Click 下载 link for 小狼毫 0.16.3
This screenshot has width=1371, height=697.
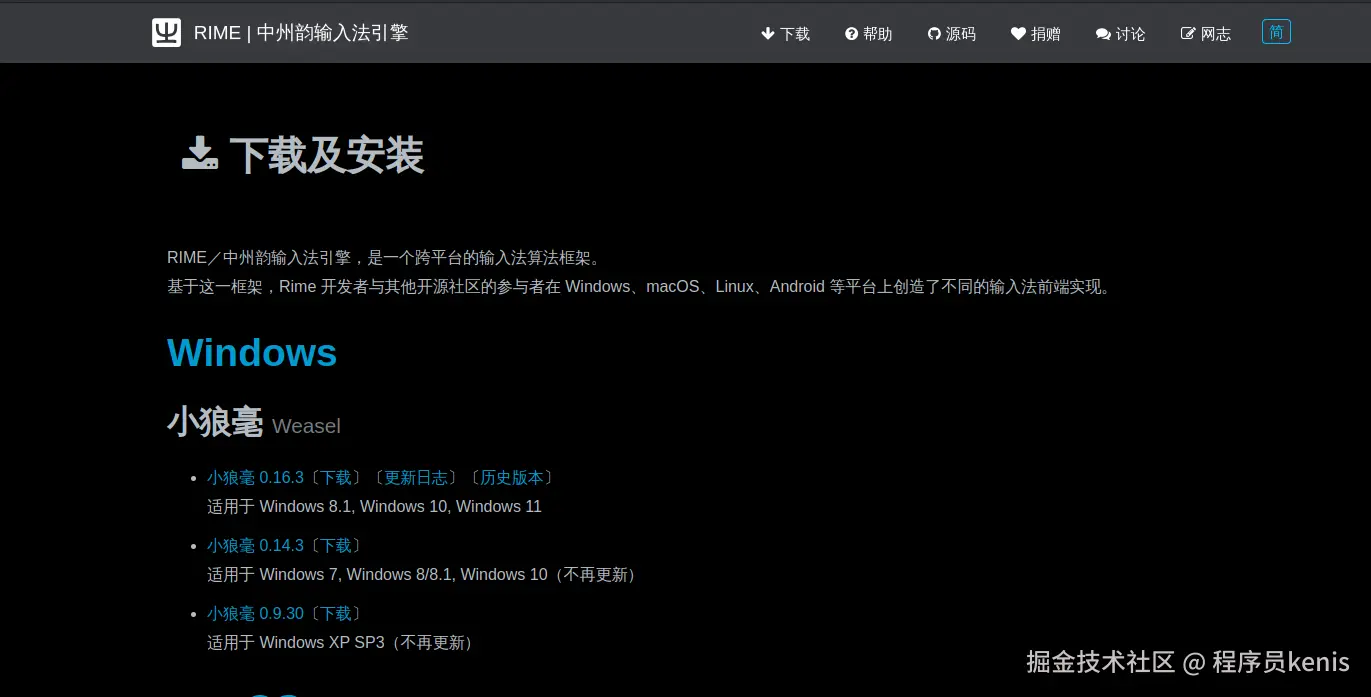[336, 478]
